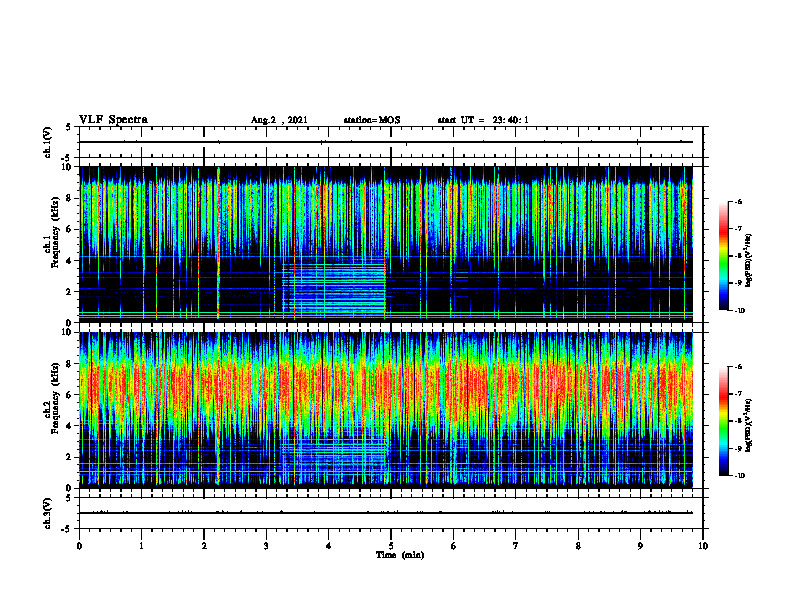Click the ch.2 colorbar log(PSD) label
792x612 pixels.
pos(749,425)
